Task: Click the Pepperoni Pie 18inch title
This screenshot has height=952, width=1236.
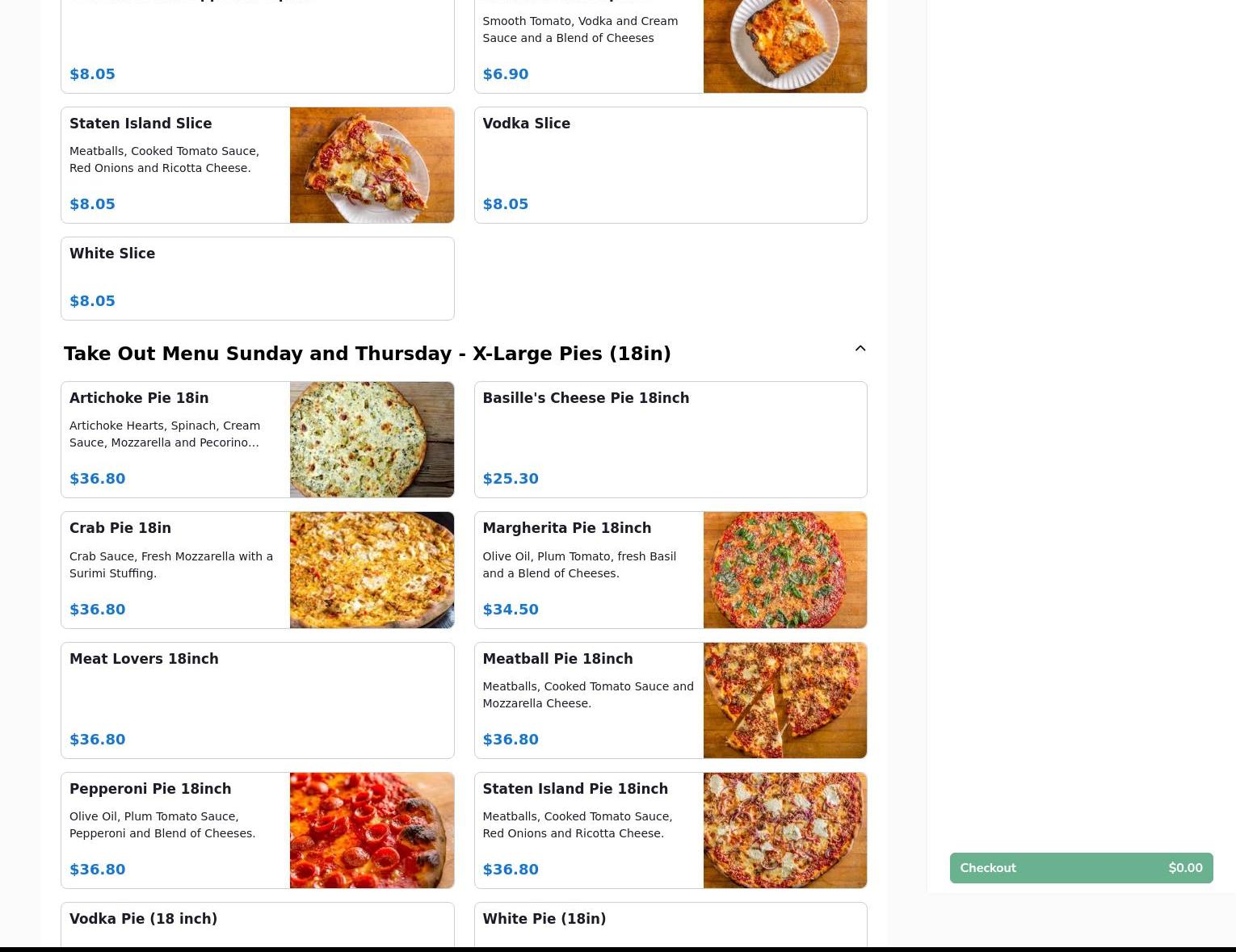Action: tap(150, 789)
